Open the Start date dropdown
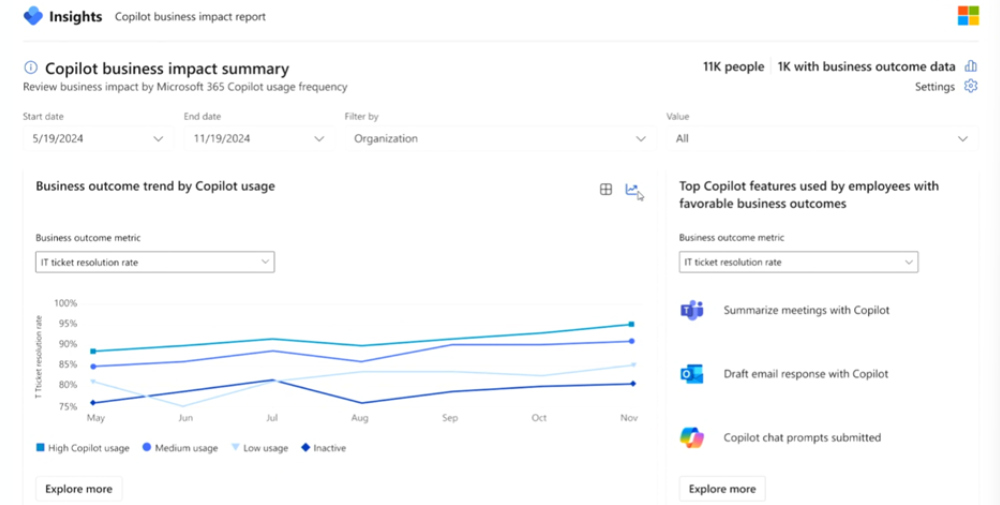This screenshot has height=505, width=1000. pyautogui.click(x=98, y=138)
